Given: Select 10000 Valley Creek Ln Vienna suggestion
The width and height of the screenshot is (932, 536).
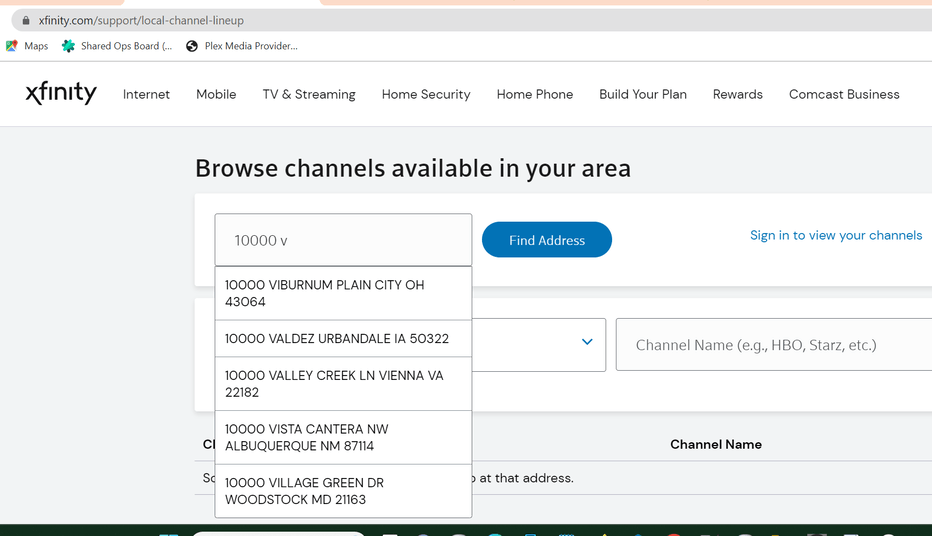Looking at the screenshot, I should click(x=344, y=384).
